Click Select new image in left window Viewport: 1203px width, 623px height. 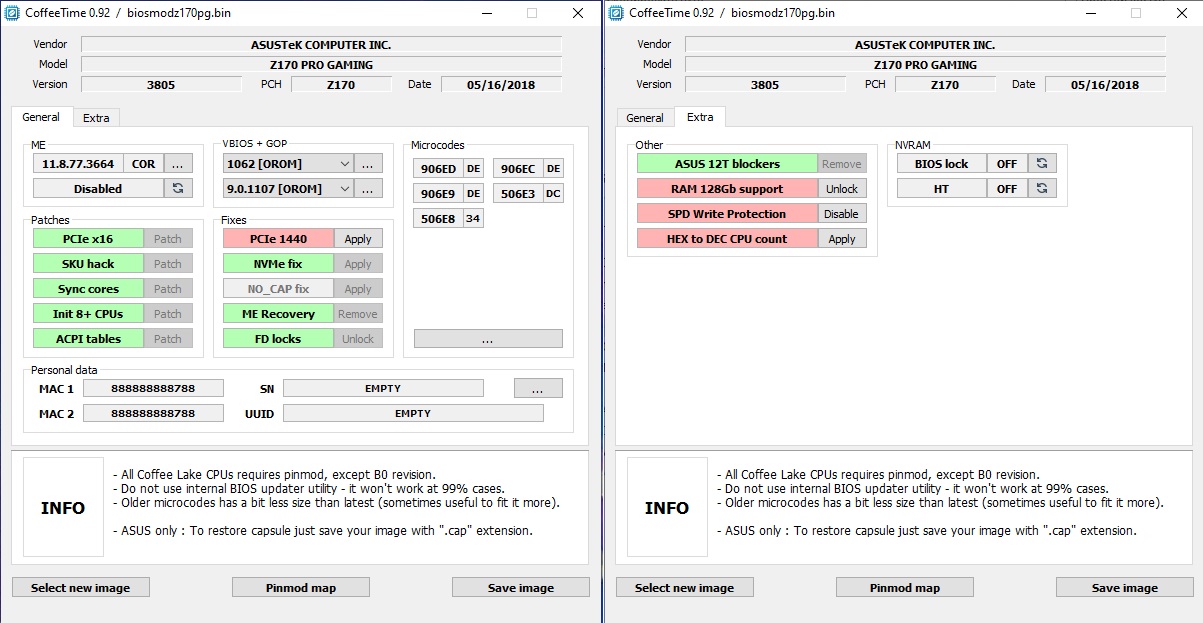(81, 588)
